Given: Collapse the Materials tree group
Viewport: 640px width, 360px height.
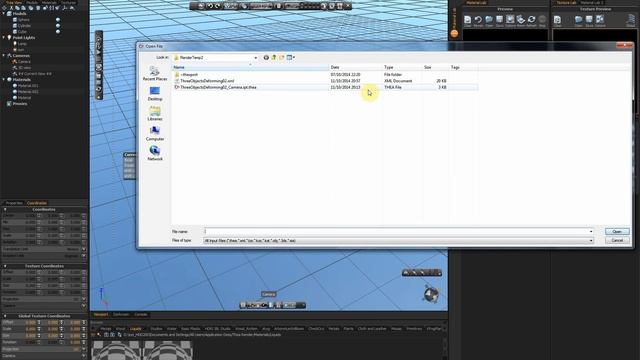Looking at the screenshot, I should pyautogui.click(x=4, y=80).
